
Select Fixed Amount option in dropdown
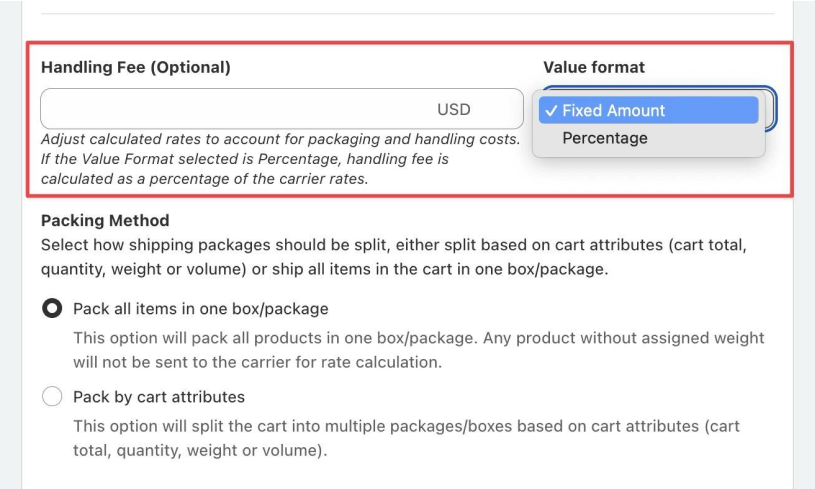(648, 110)
